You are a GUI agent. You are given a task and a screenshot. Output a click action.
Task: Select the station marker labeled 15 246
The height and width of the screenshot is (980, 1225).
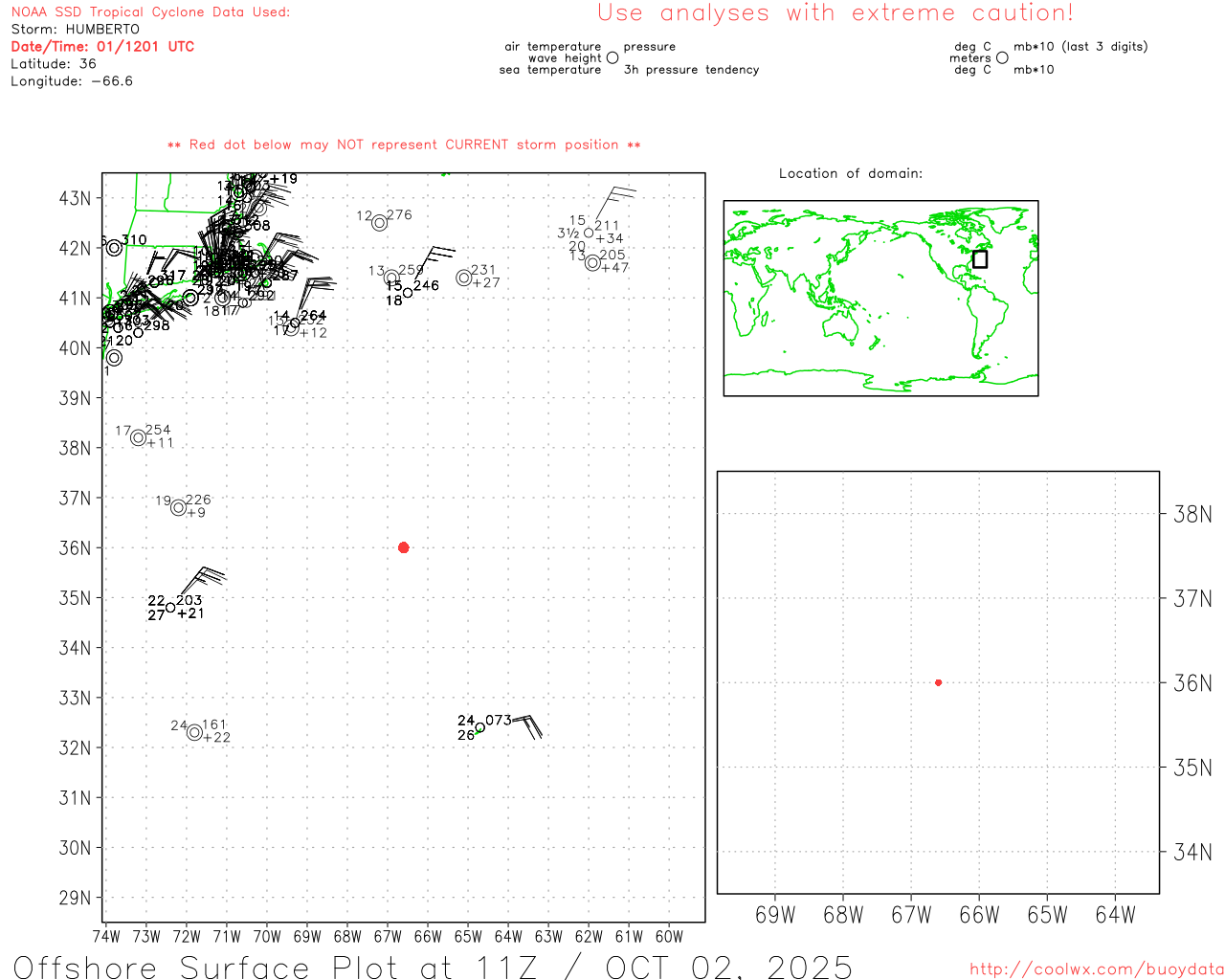(x=408, y=293)
